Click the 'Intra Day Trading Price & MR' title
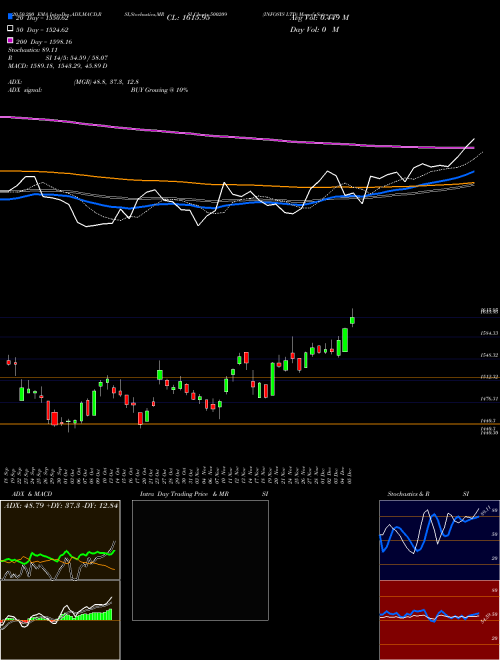 click(x=184, y=494)
